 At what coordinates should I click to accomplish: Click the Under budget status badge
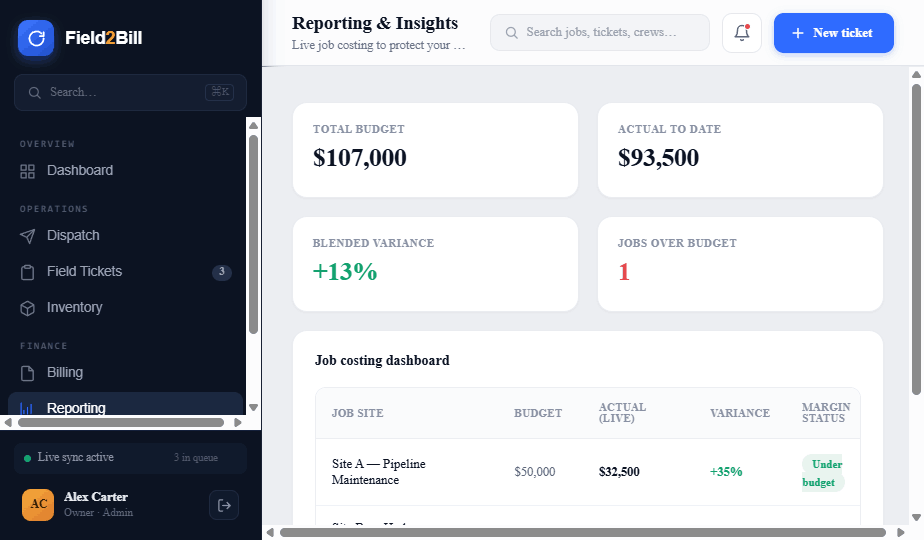(x=823, y=473)
